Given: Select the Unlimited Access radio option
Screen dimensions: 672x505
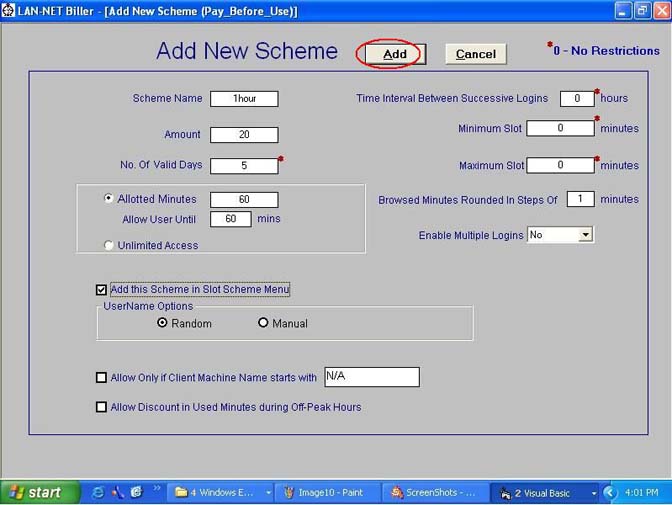Looking at the screenshot, I should point(108,245).
